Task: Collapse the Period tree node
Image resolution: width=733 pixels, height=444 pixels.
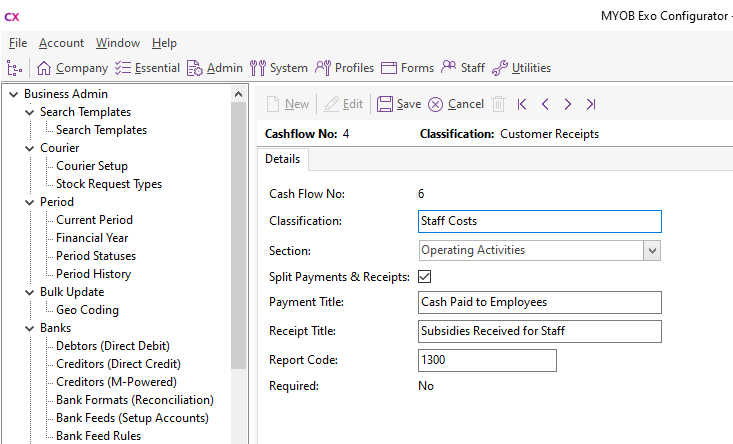Action: (x=30, y=202)
